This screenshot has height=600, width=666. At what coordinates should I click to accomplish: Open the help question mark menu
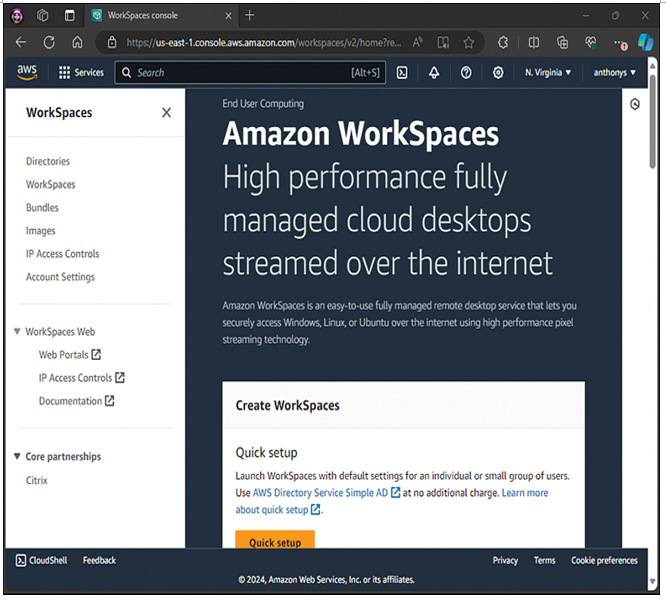click(466, 73)
